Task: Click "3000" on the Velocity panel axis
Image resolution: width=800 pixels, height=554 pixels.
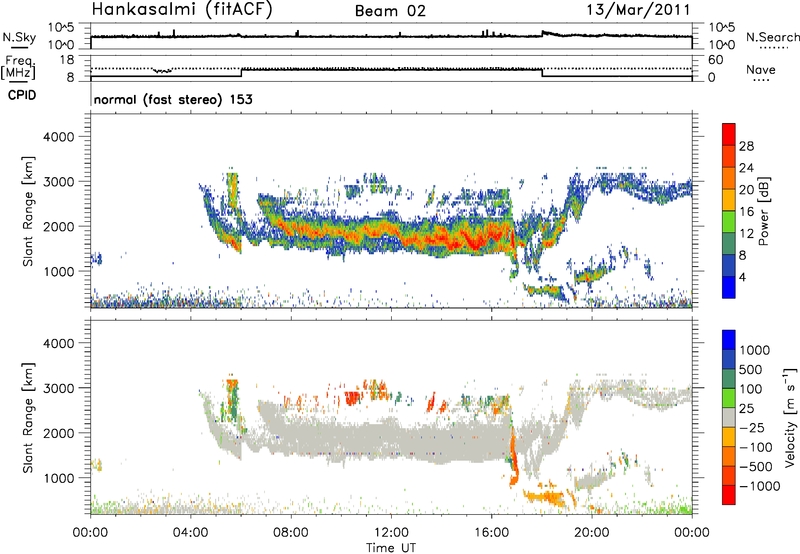Action: click(58, 388)
